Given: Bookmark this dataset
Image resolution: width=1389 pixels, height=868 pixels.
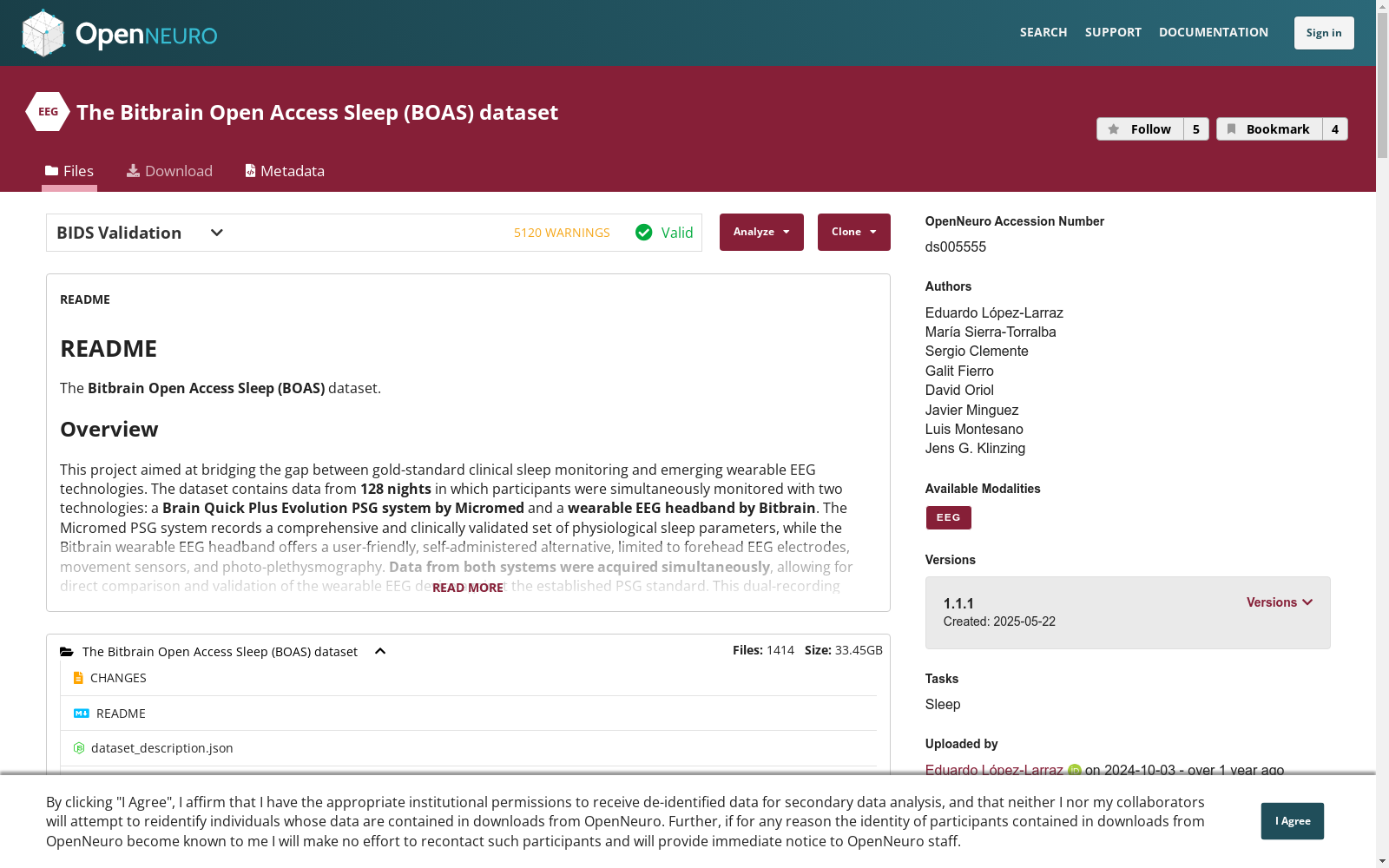Looking at the screenshot, I should tap(1269, 129).
